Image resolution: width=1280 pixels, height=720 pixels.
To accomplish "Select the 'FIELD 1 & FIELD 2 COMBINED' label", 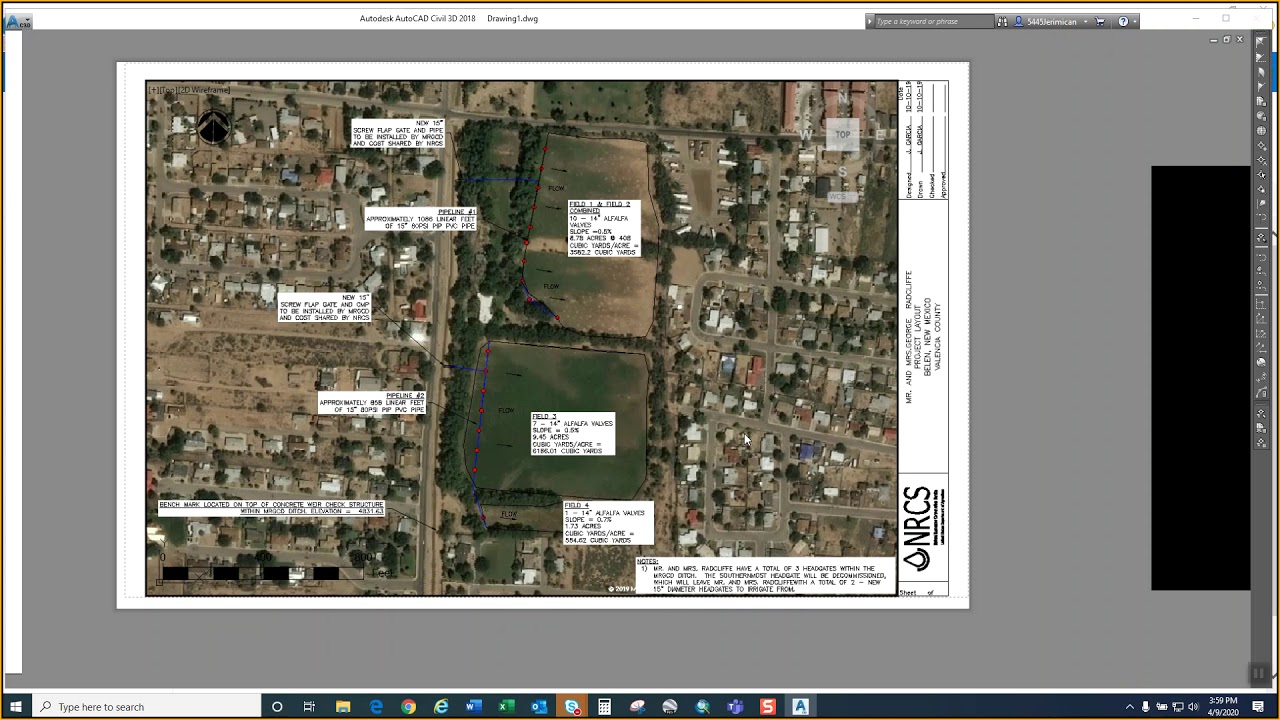I will (605, 228).
